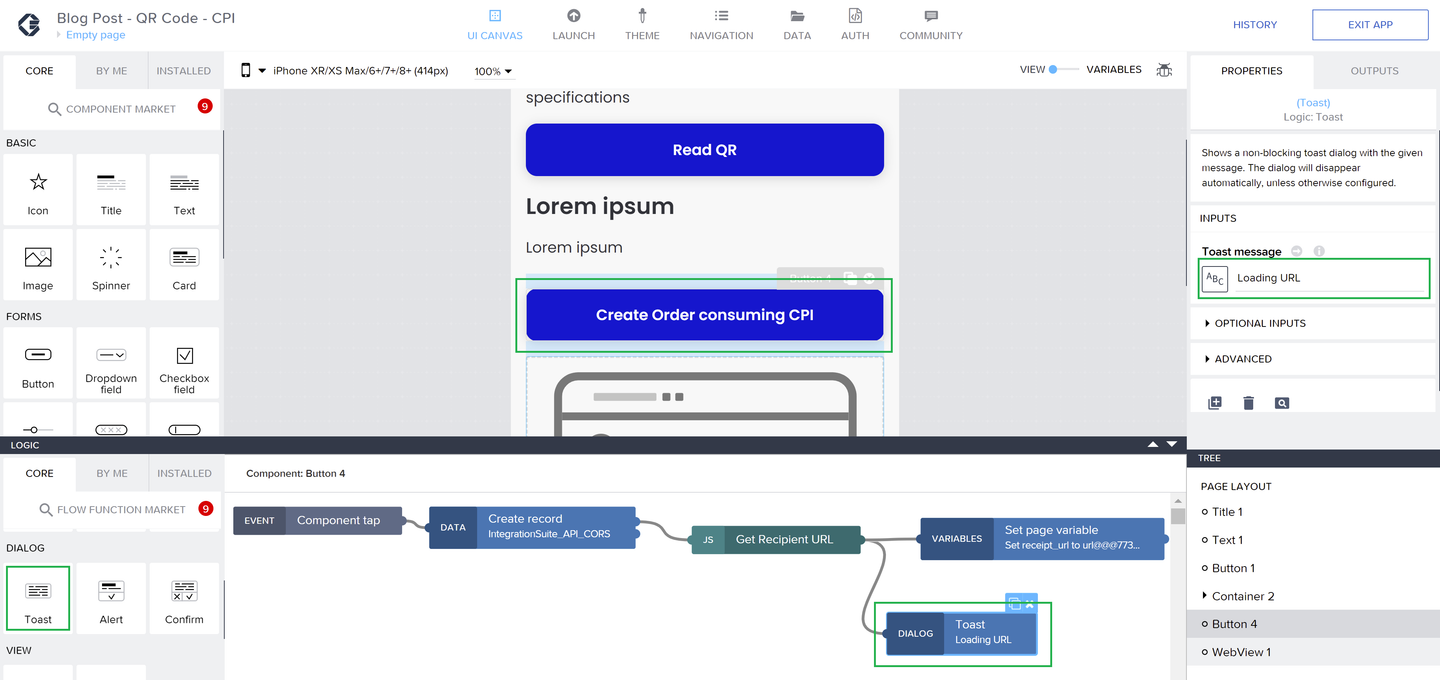Select the Toast dialog flow function
This screenshot has width=1440, height=680.
(x=38, y=598)
